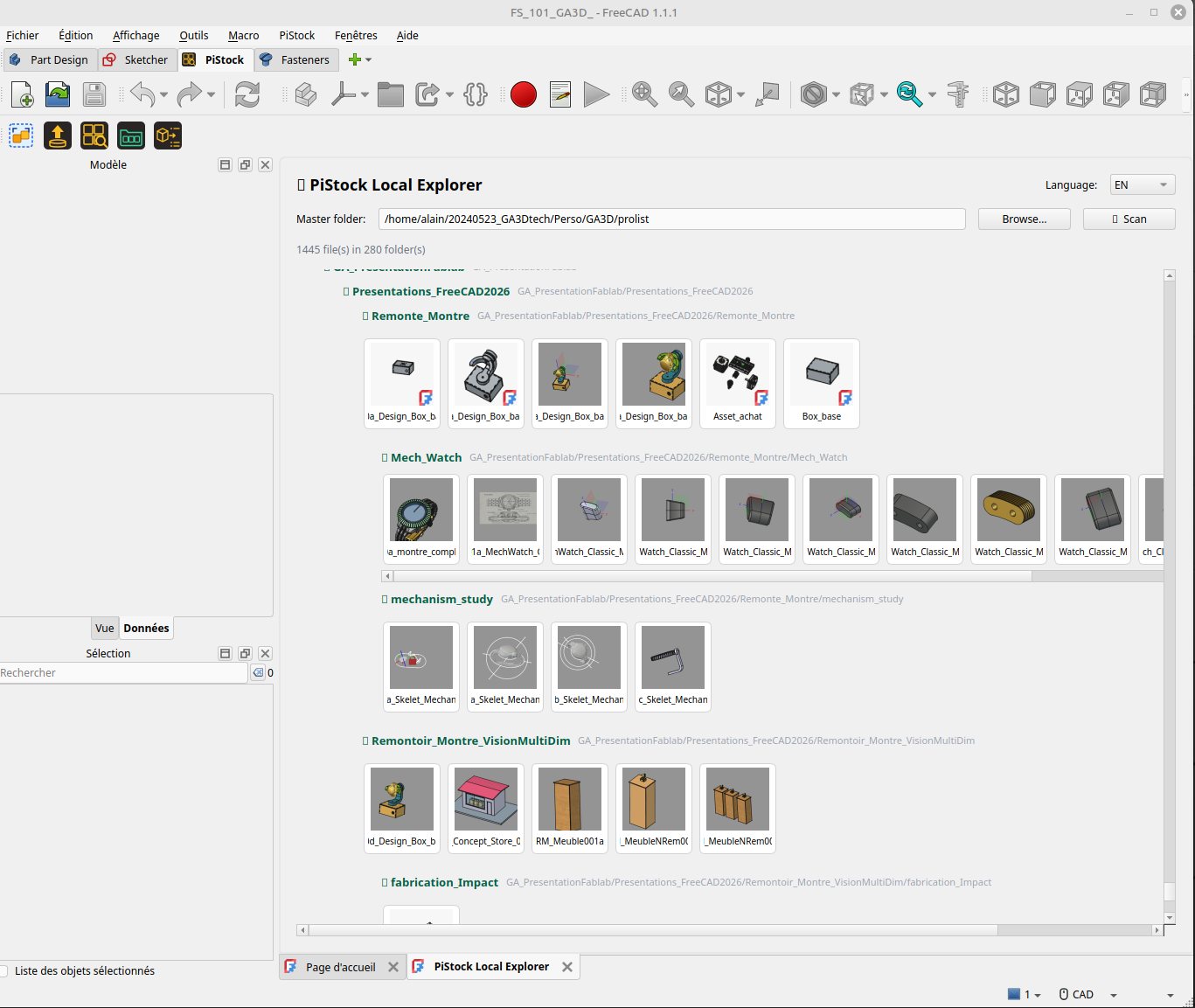The height and width of the screenshot is (1008, 1195).
Task: Create a coordinate system datum
Action: pos(344,94)
